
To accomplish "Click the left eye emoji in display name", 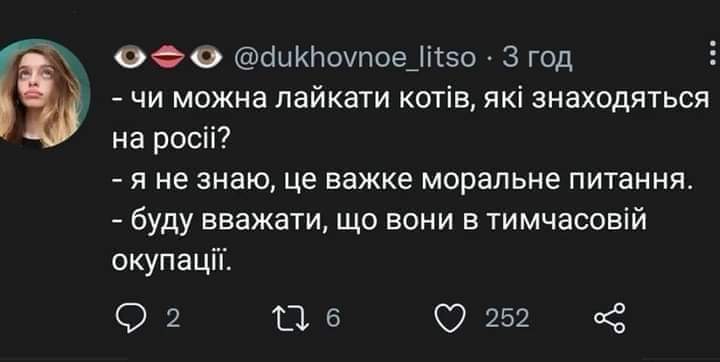I will 130,58.
